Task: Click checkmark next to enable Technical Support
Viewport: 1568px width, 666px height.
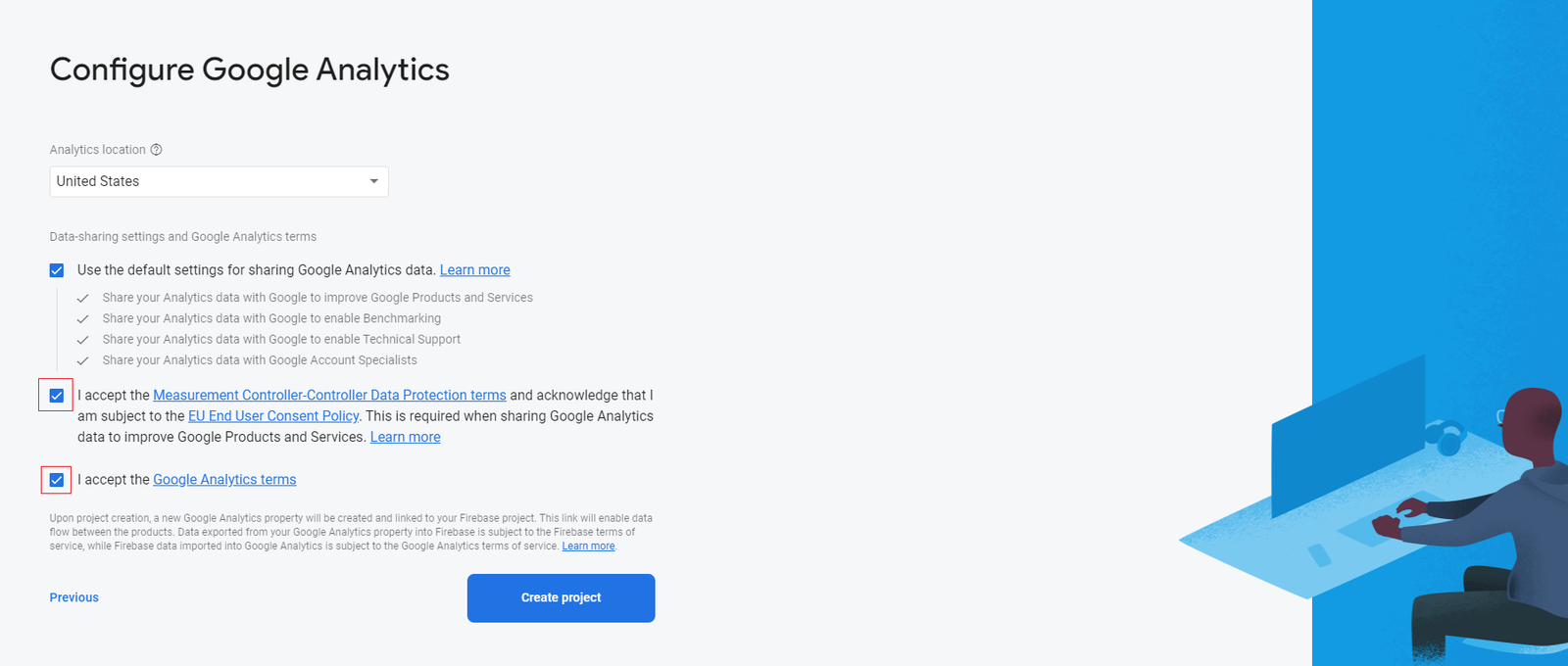Action: 83,340
